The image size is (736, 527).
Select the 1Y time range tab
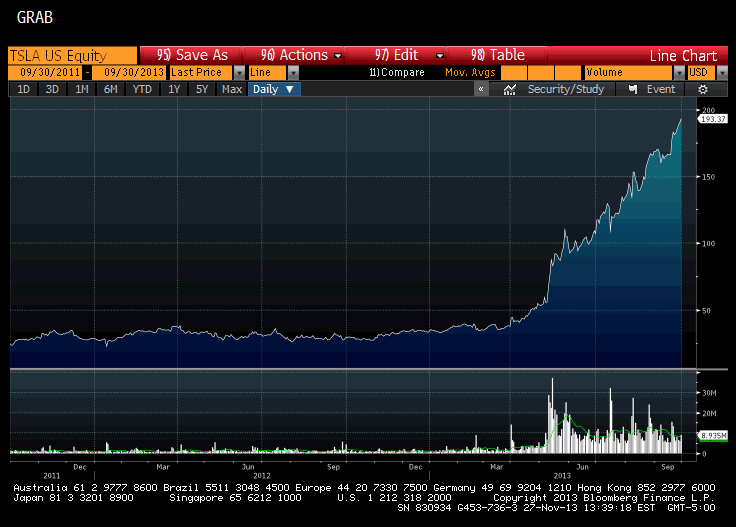(x=174, y=89)
